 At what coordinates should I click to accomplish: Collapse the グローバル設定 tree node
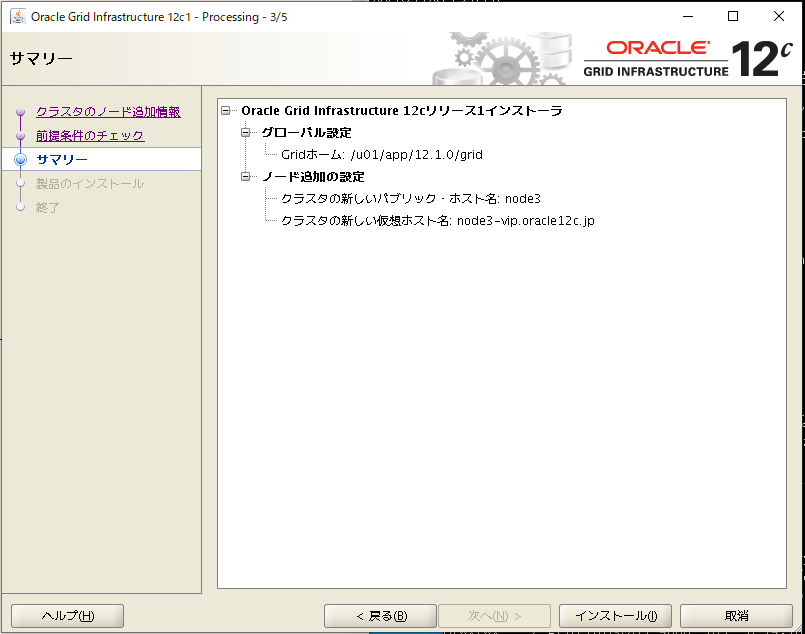pos(245,132)
